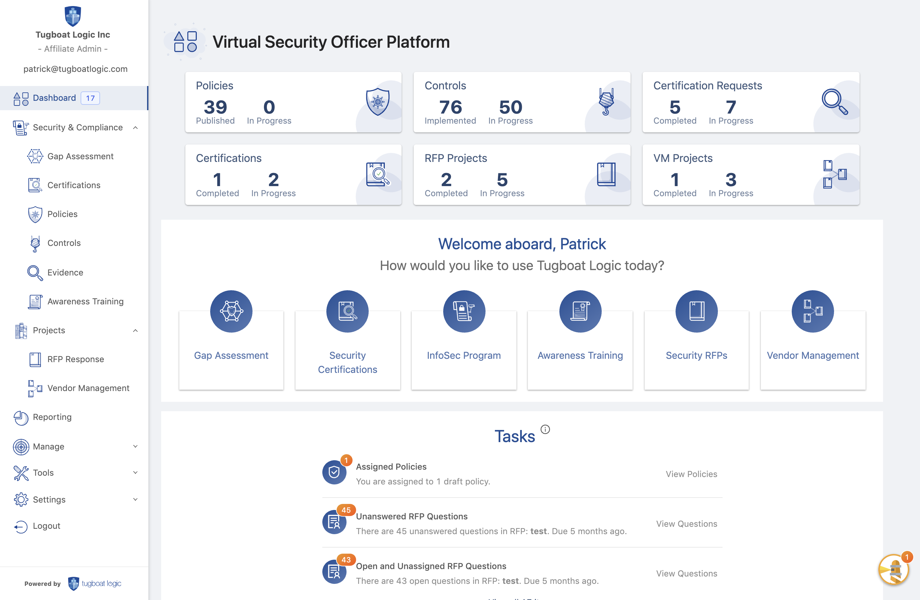
Task: Click the Policies published count 39
Action: (x=215, y=107)
